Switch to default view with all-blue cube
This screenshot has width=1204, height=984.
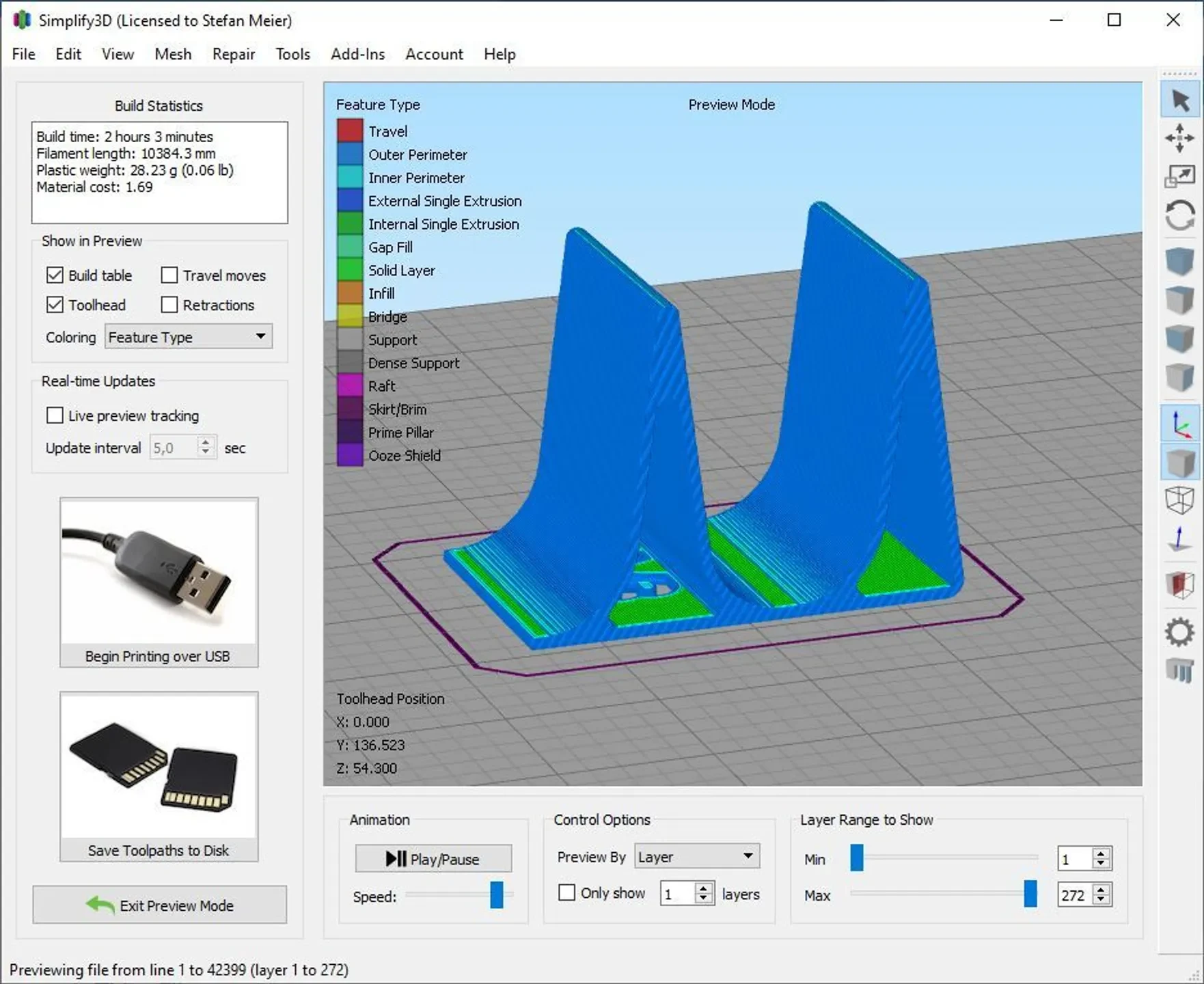pos(1180,260)
